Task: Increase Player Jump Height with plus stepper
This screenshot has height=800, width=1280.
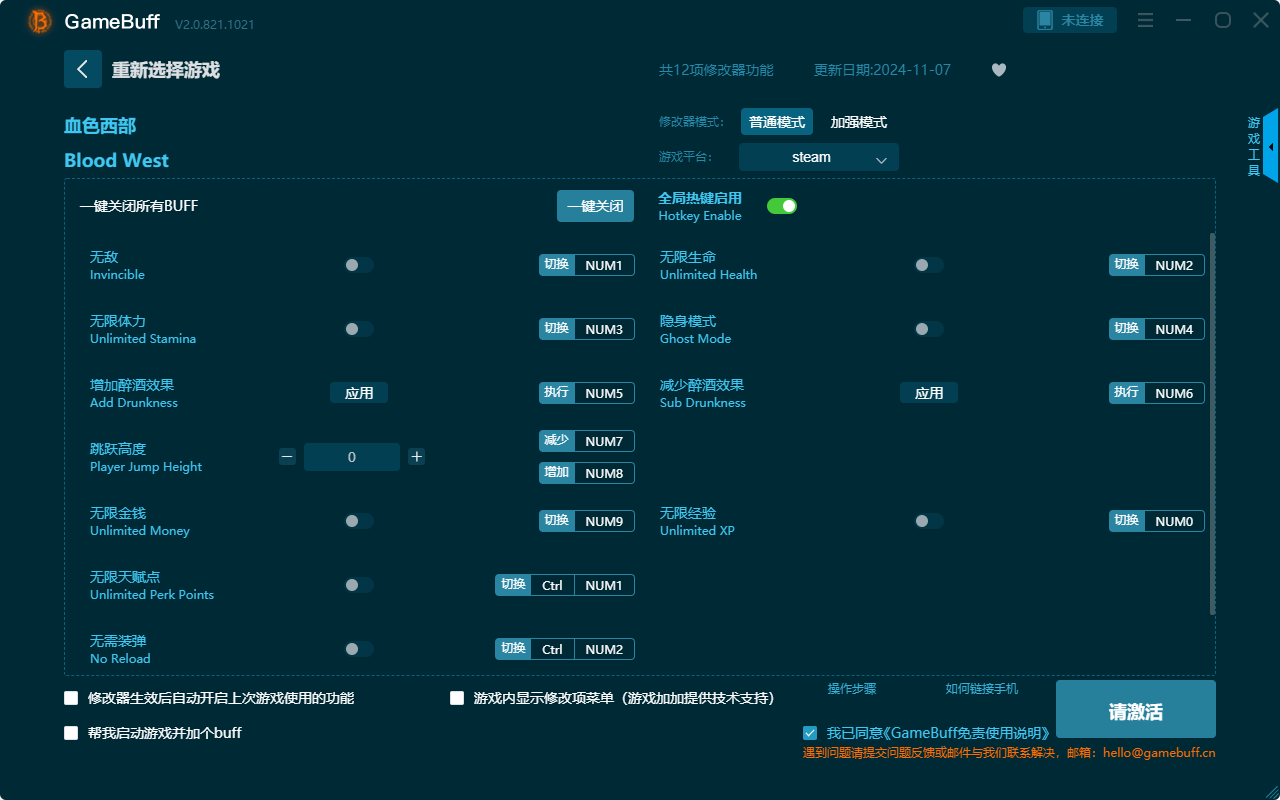Action: tap(416, 456)
